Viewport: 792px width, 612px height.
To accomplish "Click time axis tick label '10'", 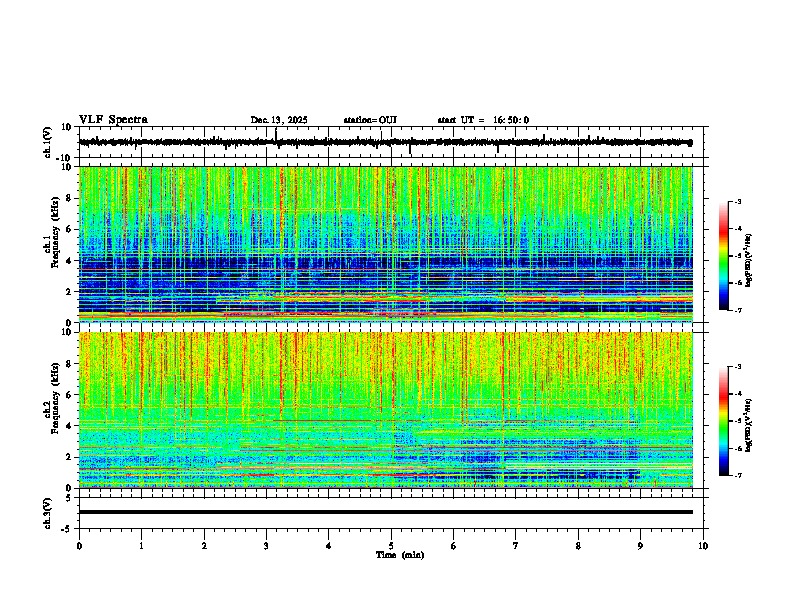I will 703,546.
